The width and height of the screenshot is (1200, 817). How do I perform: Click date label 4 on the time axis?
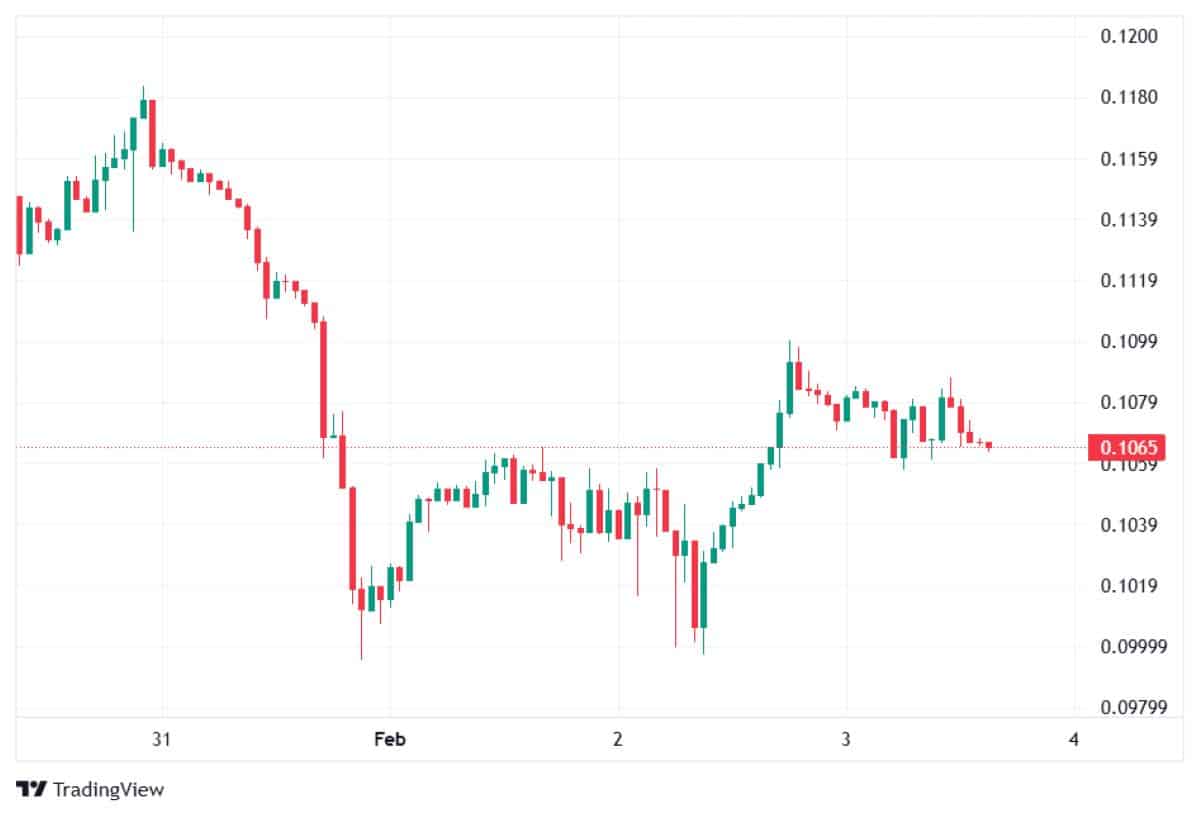[x=1074, y=740]
